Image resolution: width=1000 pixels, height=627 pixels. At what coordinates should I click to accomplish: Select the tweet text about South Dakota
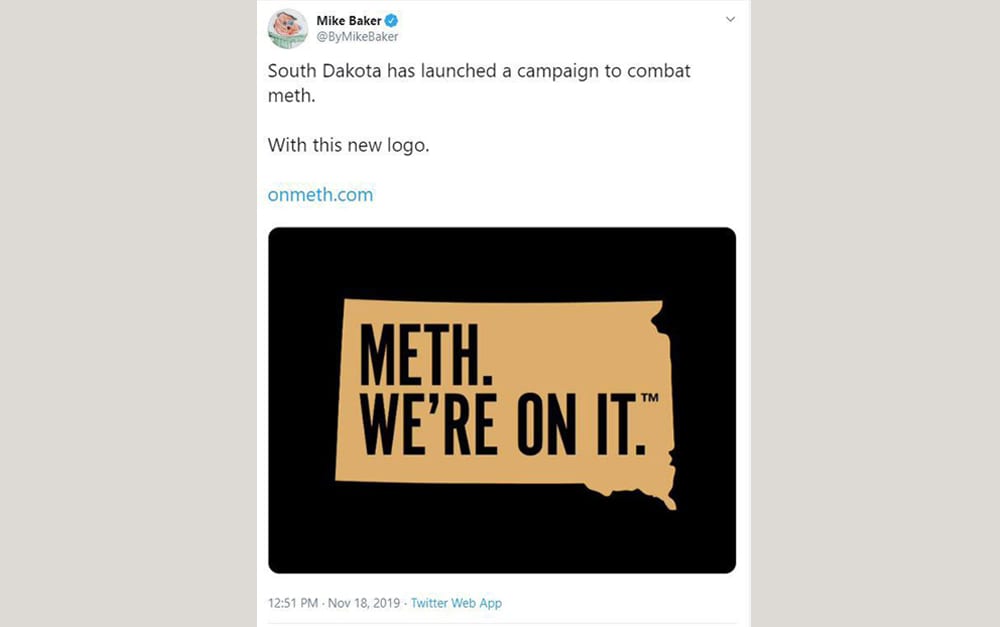pos(479,83)
